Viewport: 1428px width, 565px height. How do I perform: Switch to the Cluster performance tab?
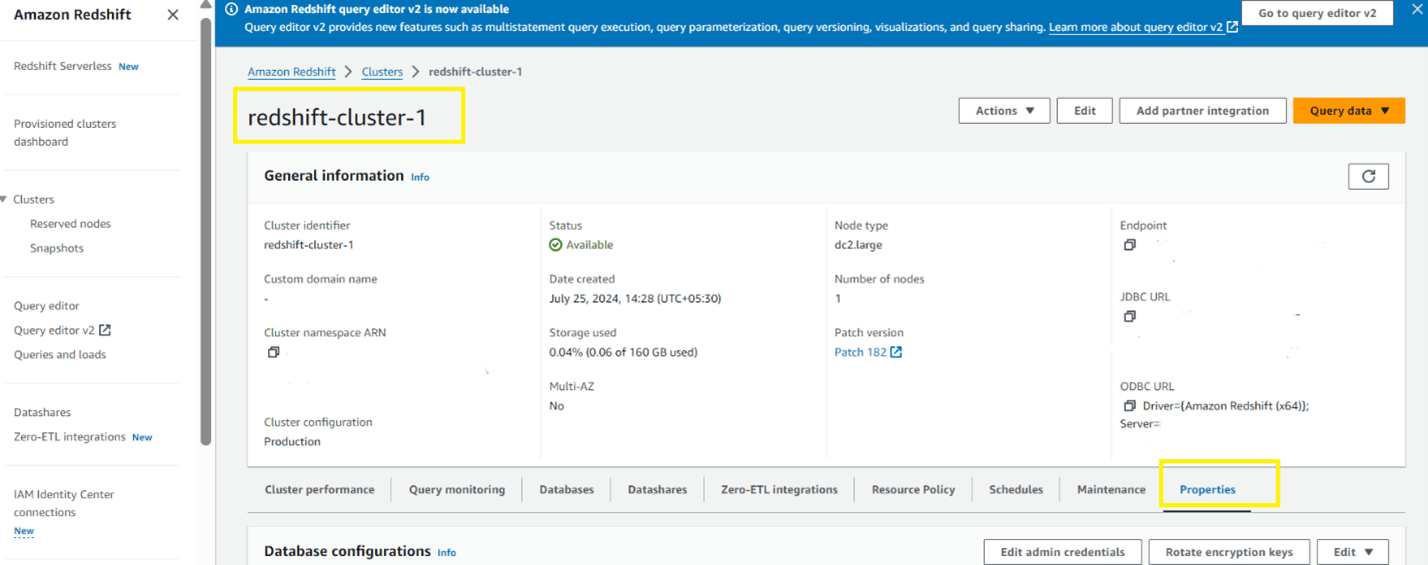pos(319,490)
